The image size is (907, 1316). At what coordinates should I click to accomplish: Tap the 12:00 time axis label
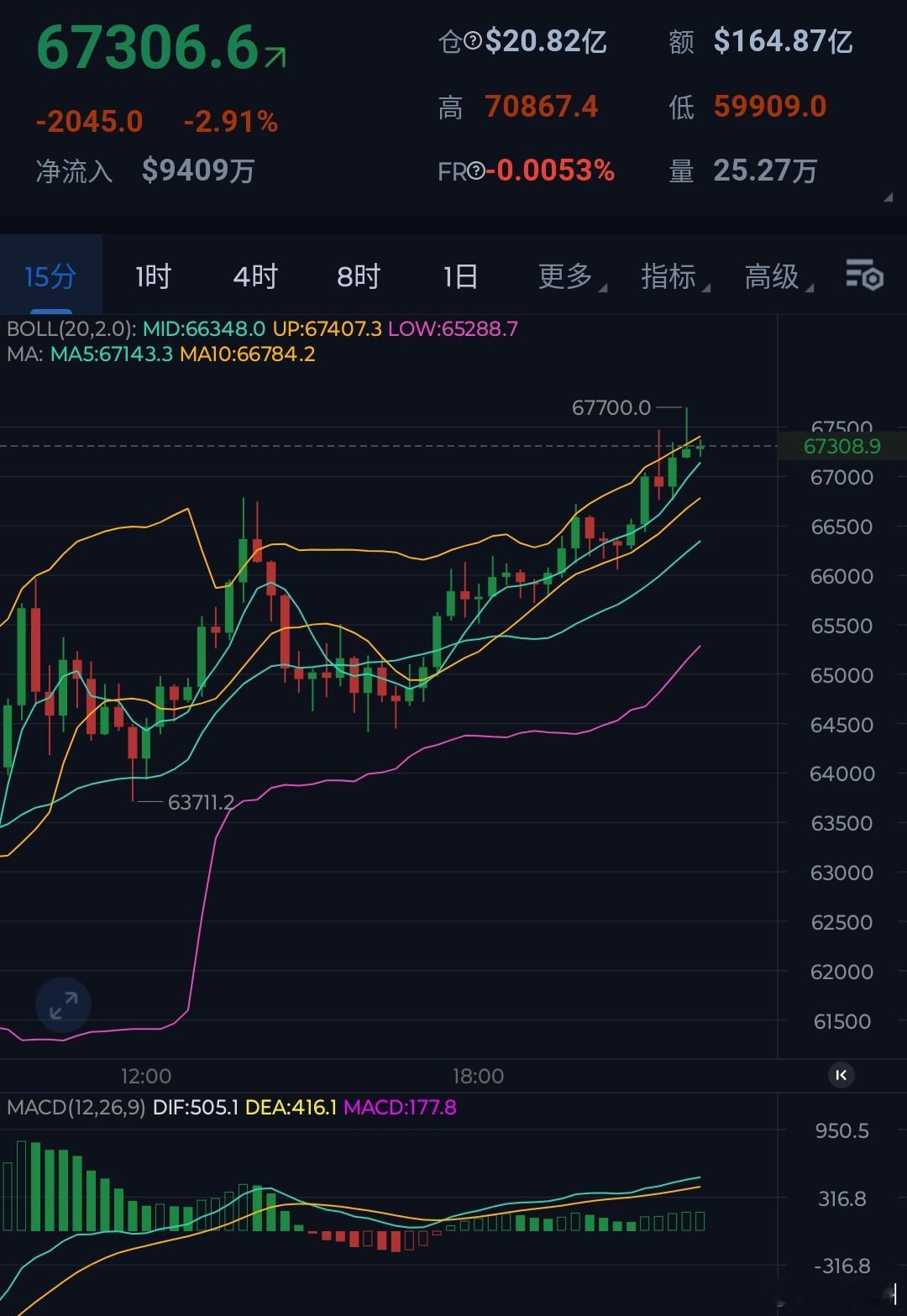[146, 1076]
